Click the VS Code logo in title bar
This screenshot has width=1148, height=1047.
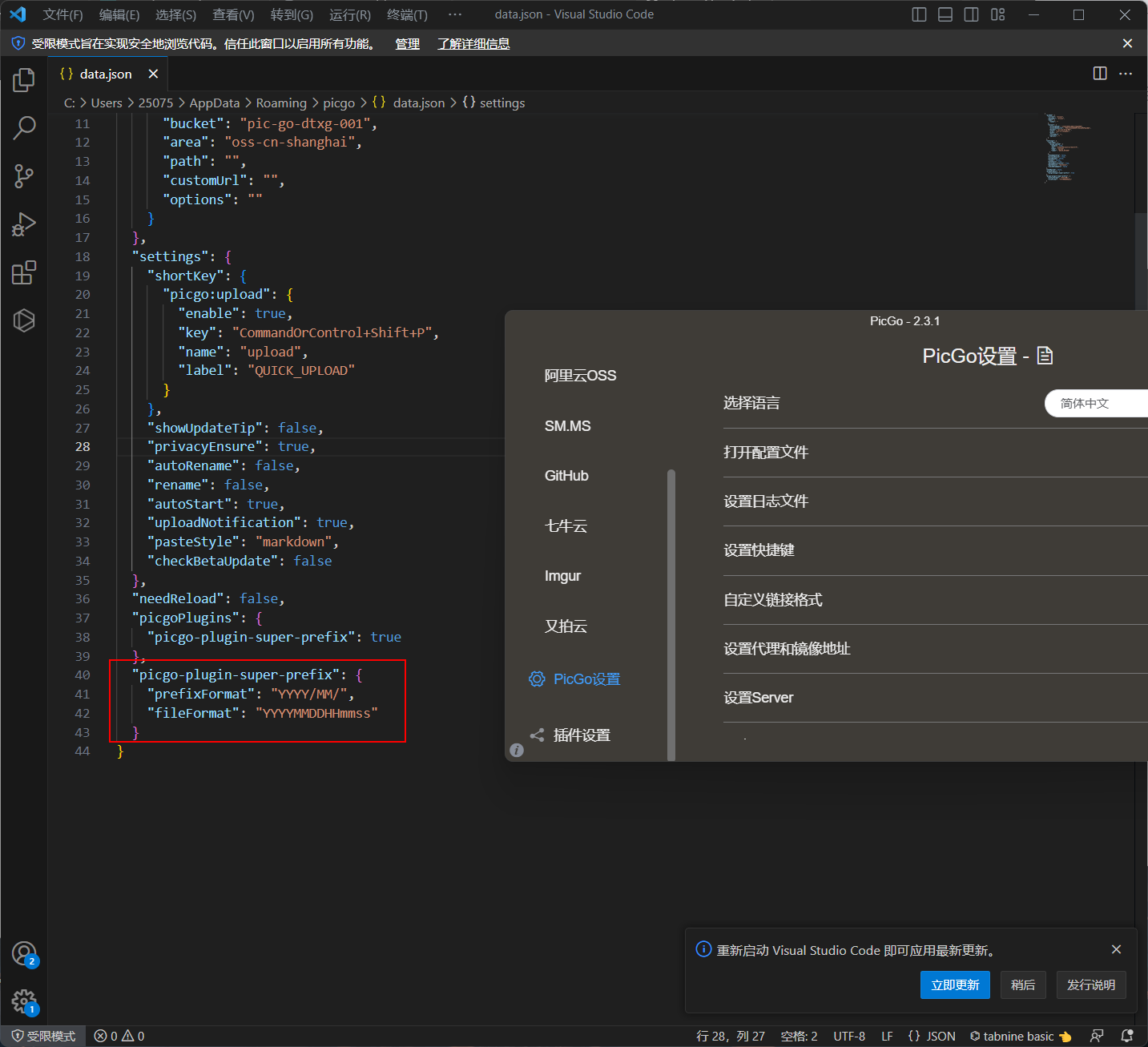click(x=18, y=14)
